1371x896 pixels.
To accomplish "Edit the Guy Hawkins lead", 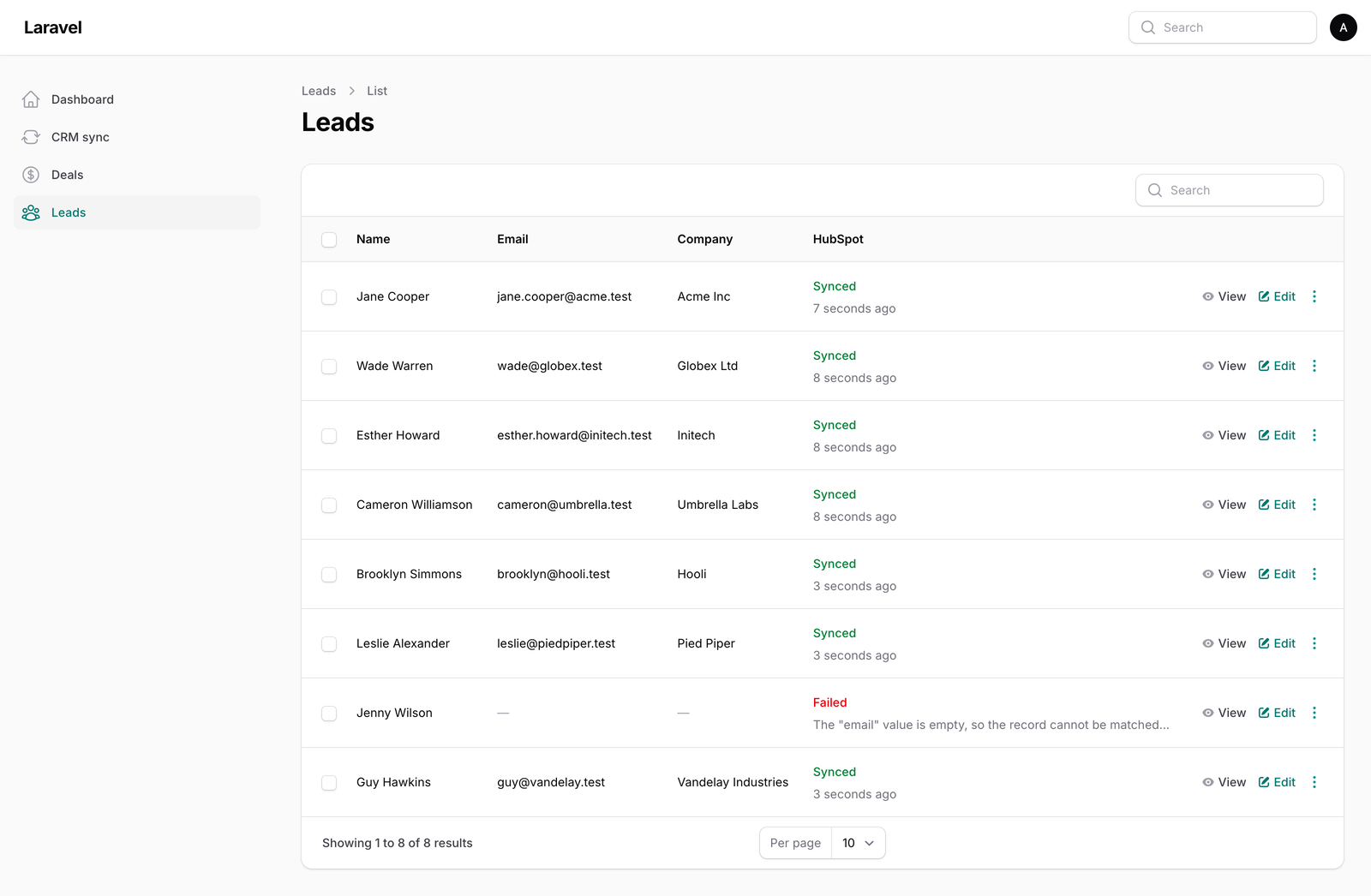I will (x=1277, y=782).
